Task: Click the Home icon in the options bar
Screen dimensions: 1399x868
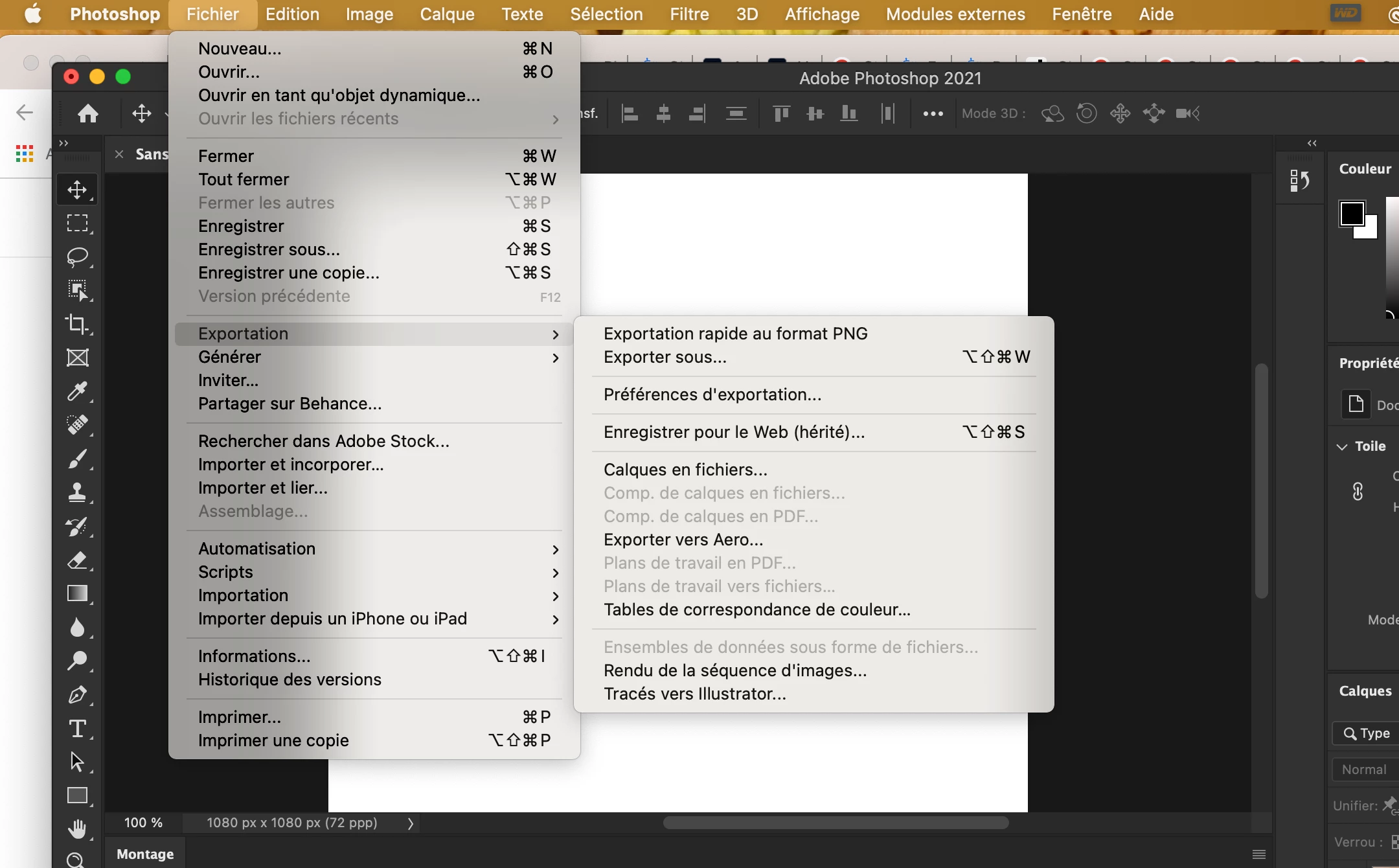Action: pos(88,114)
